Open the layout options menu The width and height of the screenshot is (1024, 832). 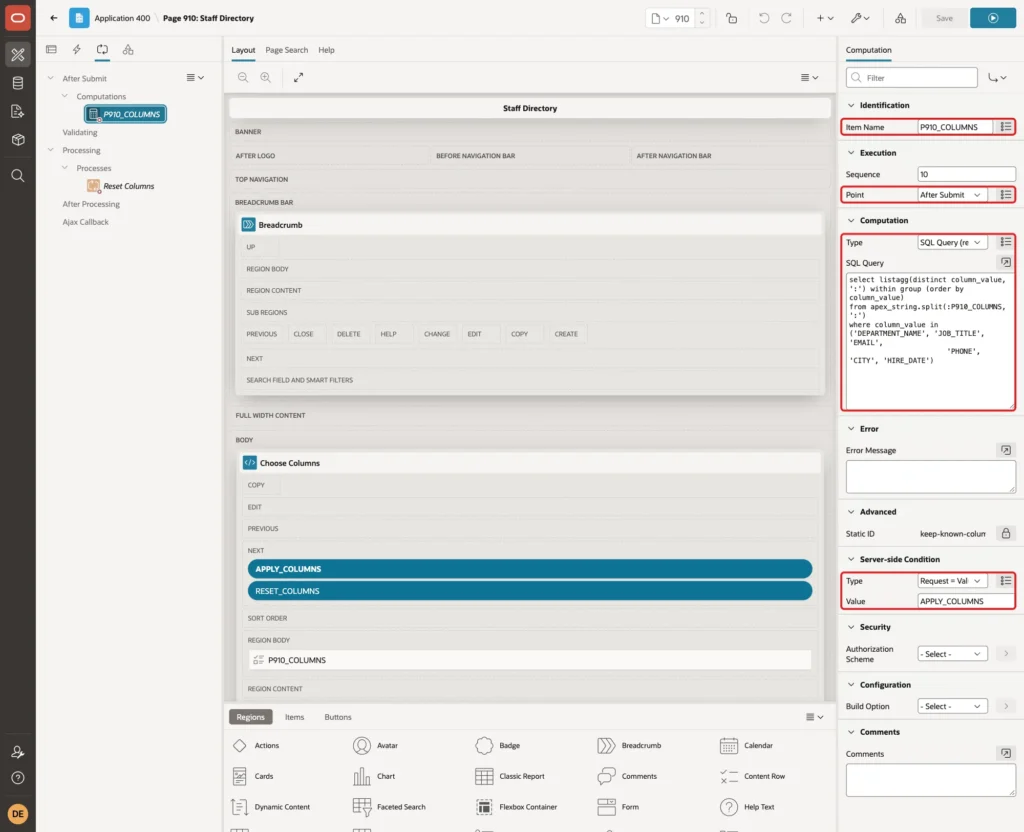pyautogui.click(x=809, y=77)
